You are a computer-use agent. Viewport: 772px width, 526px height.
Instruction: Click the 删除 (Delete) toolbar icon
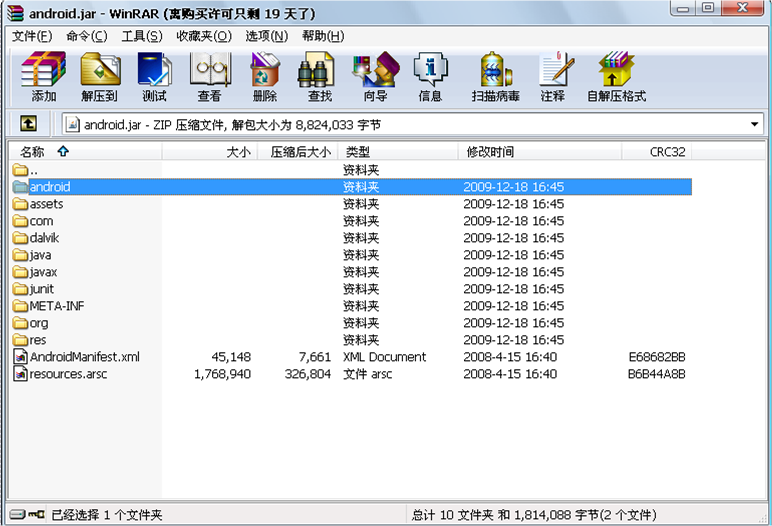click(265, 76)
